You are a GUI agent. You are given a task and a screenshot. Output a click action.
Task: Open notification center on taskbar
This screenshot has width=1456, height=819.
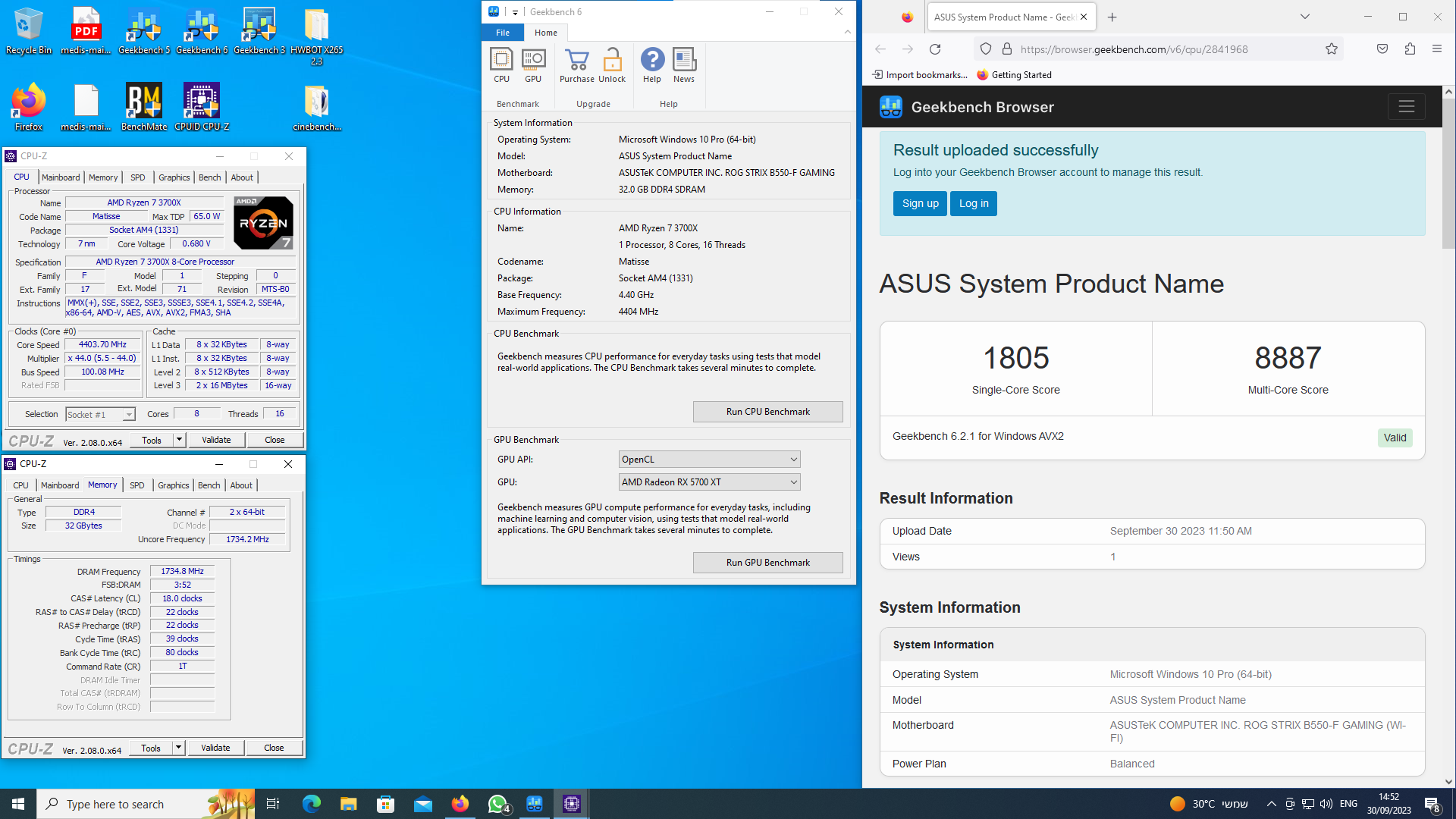pyautogui.click(x=1432, y=804)
